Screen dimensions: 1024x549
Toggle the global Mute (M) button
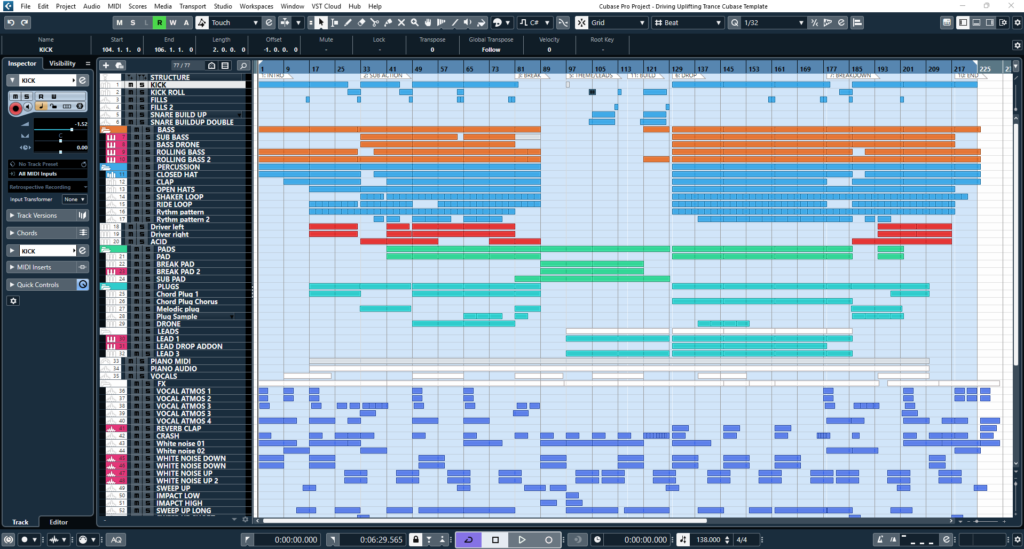120,22
